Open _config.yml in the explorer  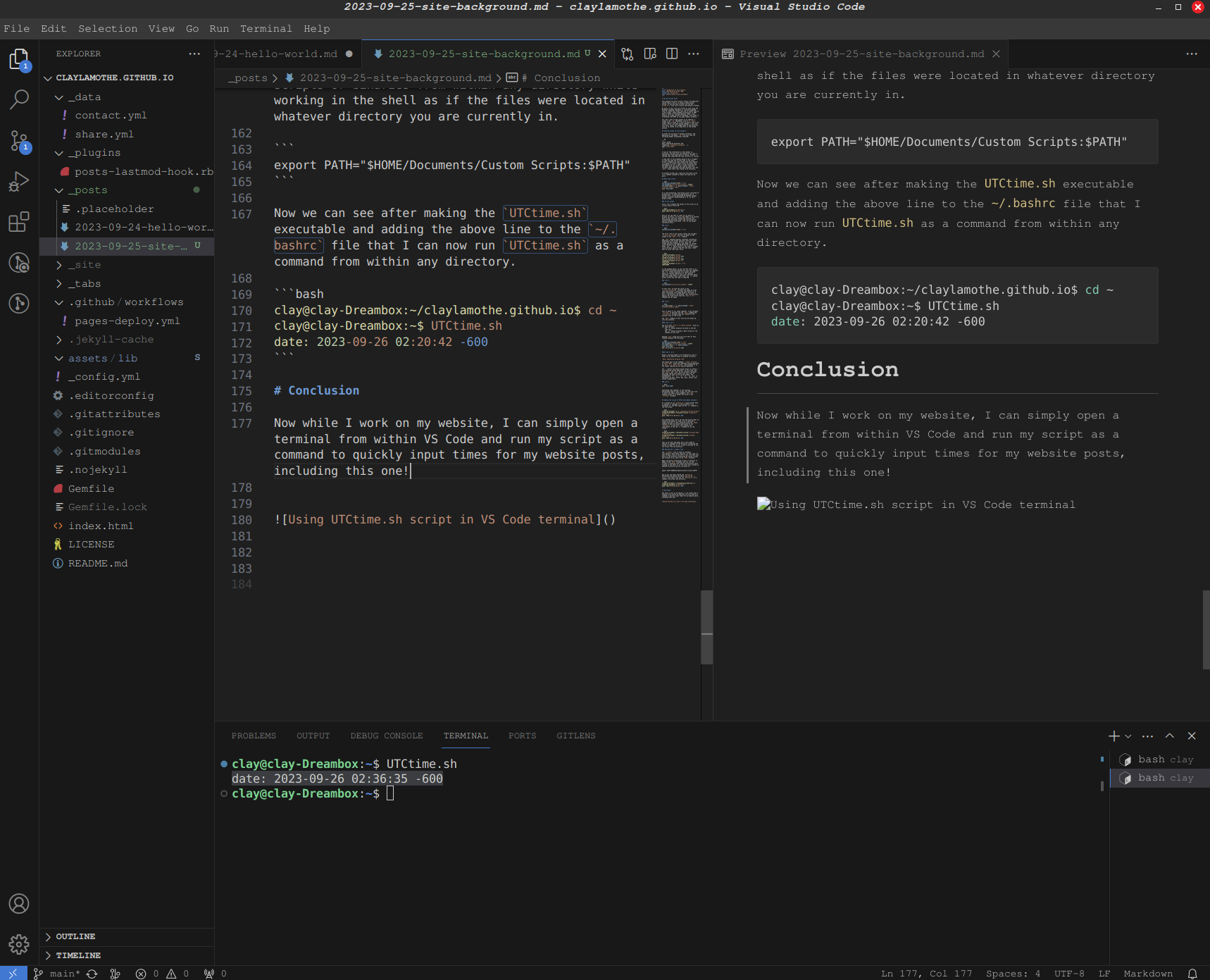104,377
